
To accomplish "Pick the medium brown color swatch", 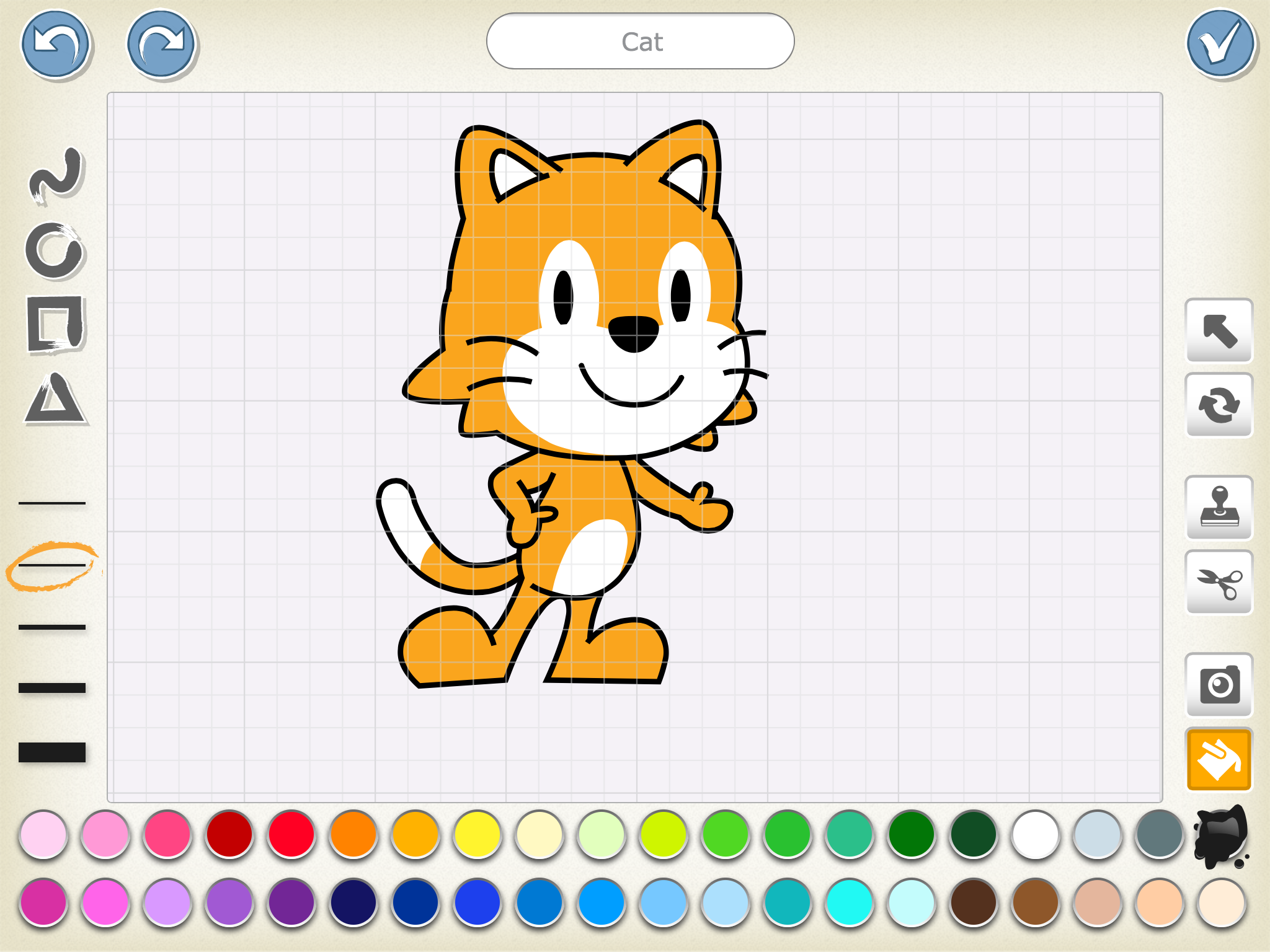I will (x=1036, y=902).
